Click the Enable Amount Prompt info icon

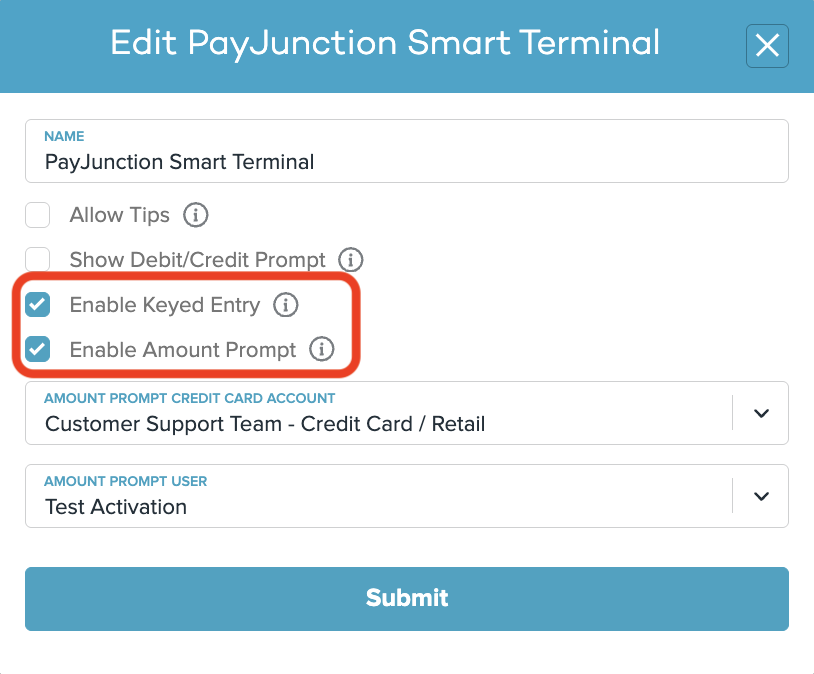coord(322,349)
